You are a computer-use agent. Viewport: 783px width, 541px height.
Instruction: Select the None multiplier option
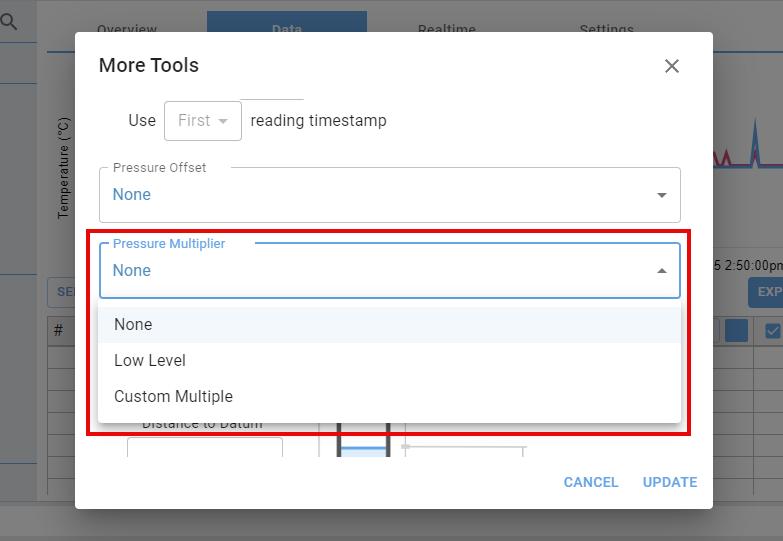pos(133,325)
